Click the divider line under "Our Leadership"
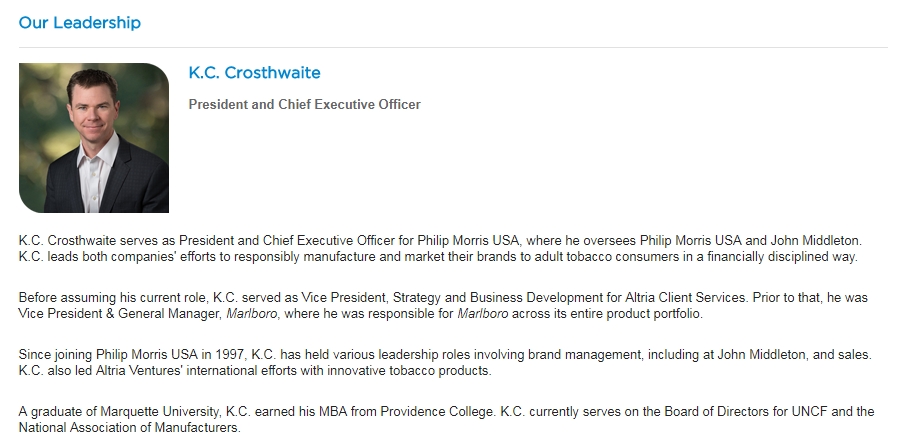This screenshot has height=445, width=916. point(452,47)
